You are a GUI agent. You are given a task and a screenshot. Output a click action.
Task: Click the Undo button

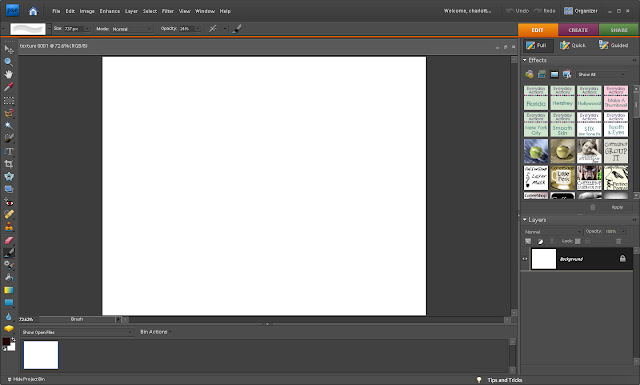(x=517, y=11)
